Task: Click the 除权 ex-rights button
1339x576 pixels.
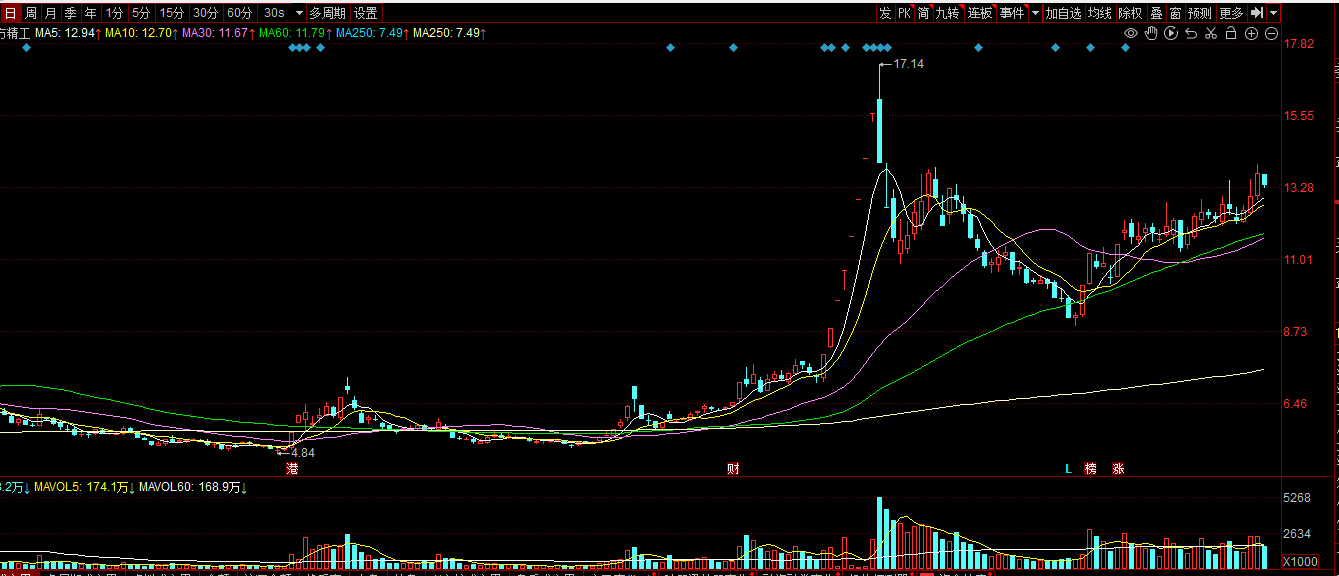Action: click(1130, 13)
